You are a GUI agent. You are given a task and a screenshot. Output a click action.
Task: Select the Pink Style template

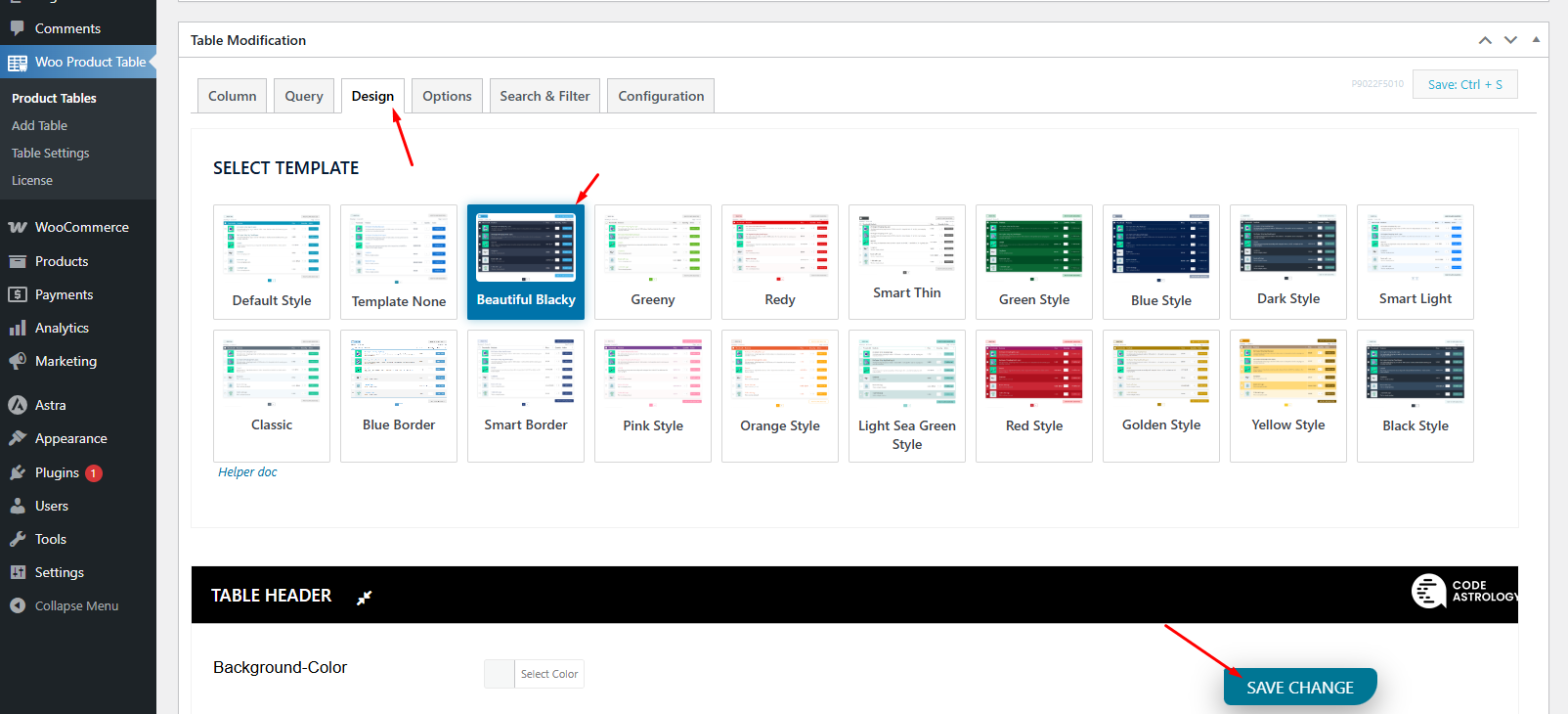[x=653, y=396]
